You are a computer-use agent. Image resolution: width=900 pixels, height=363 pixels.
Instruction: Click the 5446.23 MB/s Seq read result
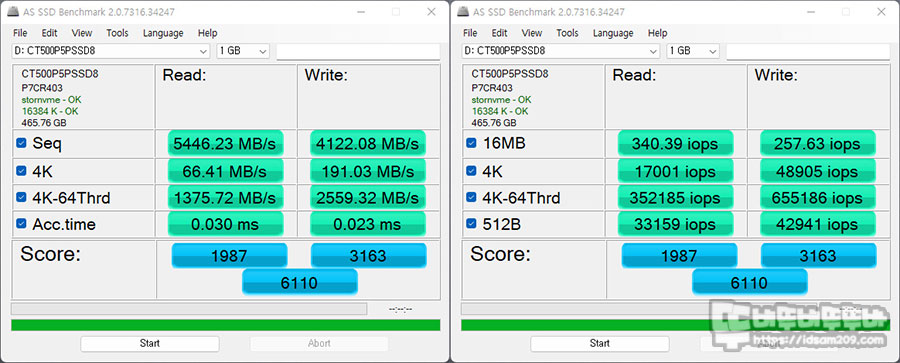click(x=226, y=144)
